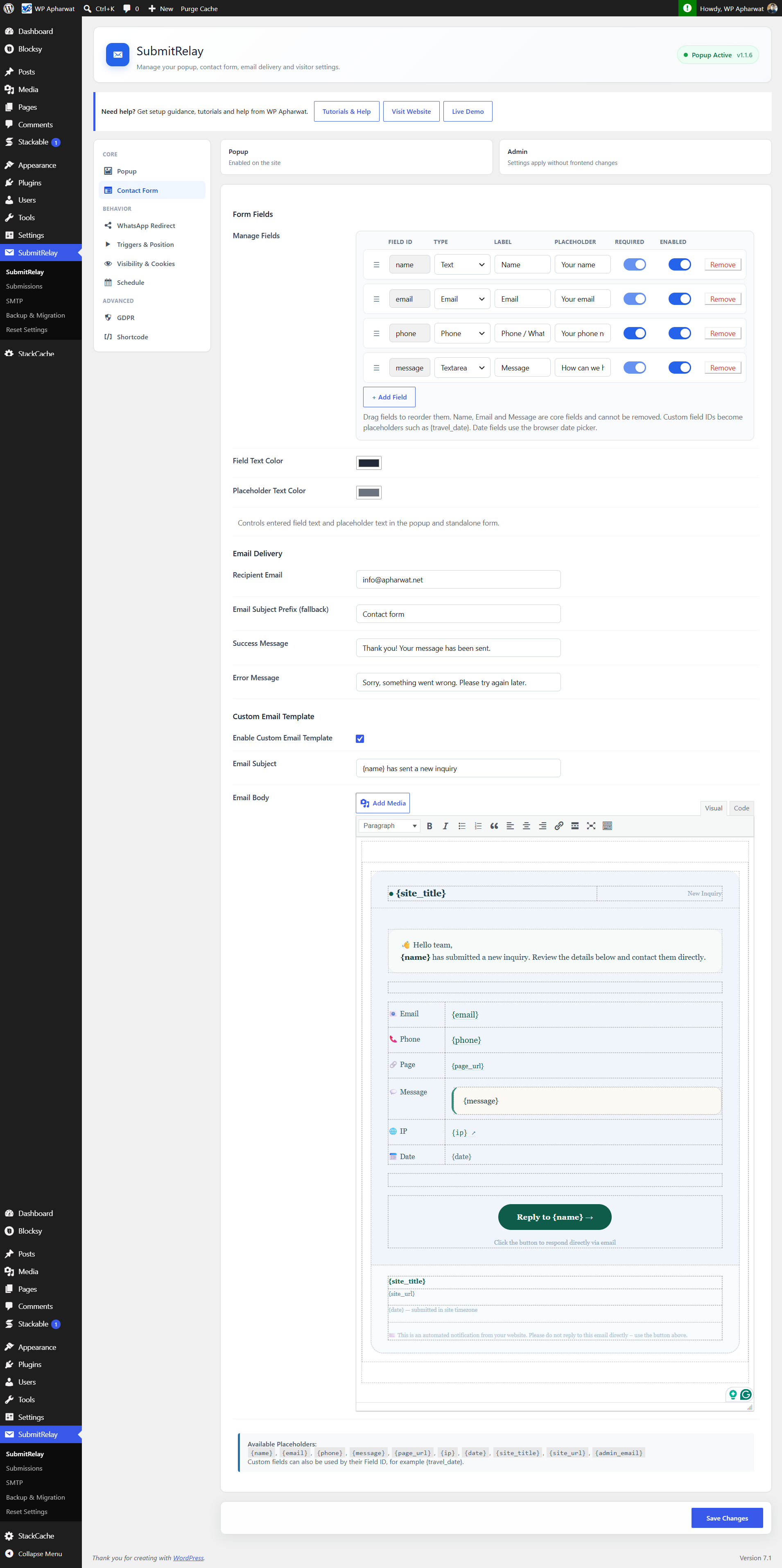Click the drag handle of the message field row
The height and width of the screenshot is (1568, 782).
[376, 368]
